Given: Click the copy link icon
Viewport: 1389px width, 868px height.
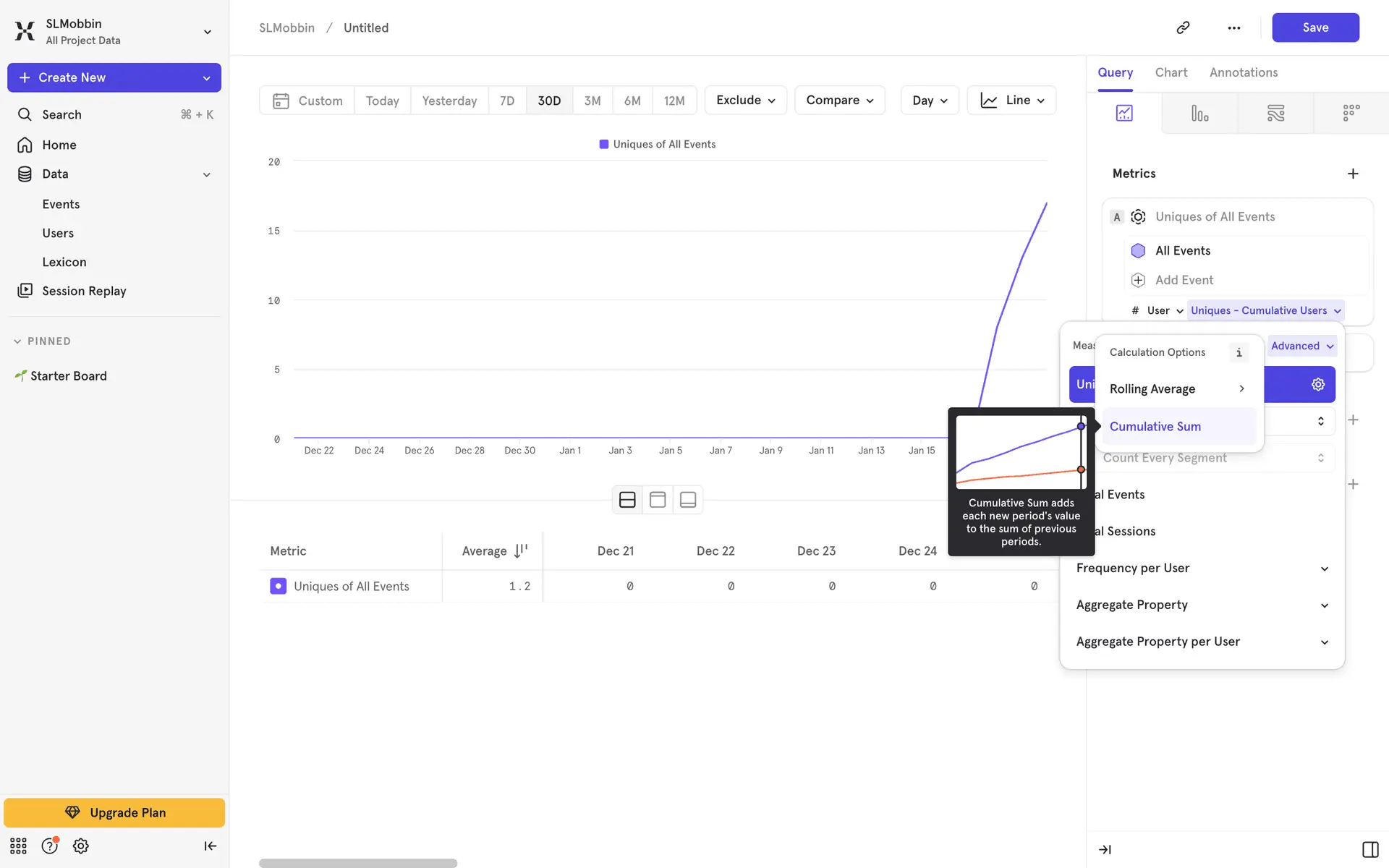Looking at the screenshot, I should (x=1183, y=27).
